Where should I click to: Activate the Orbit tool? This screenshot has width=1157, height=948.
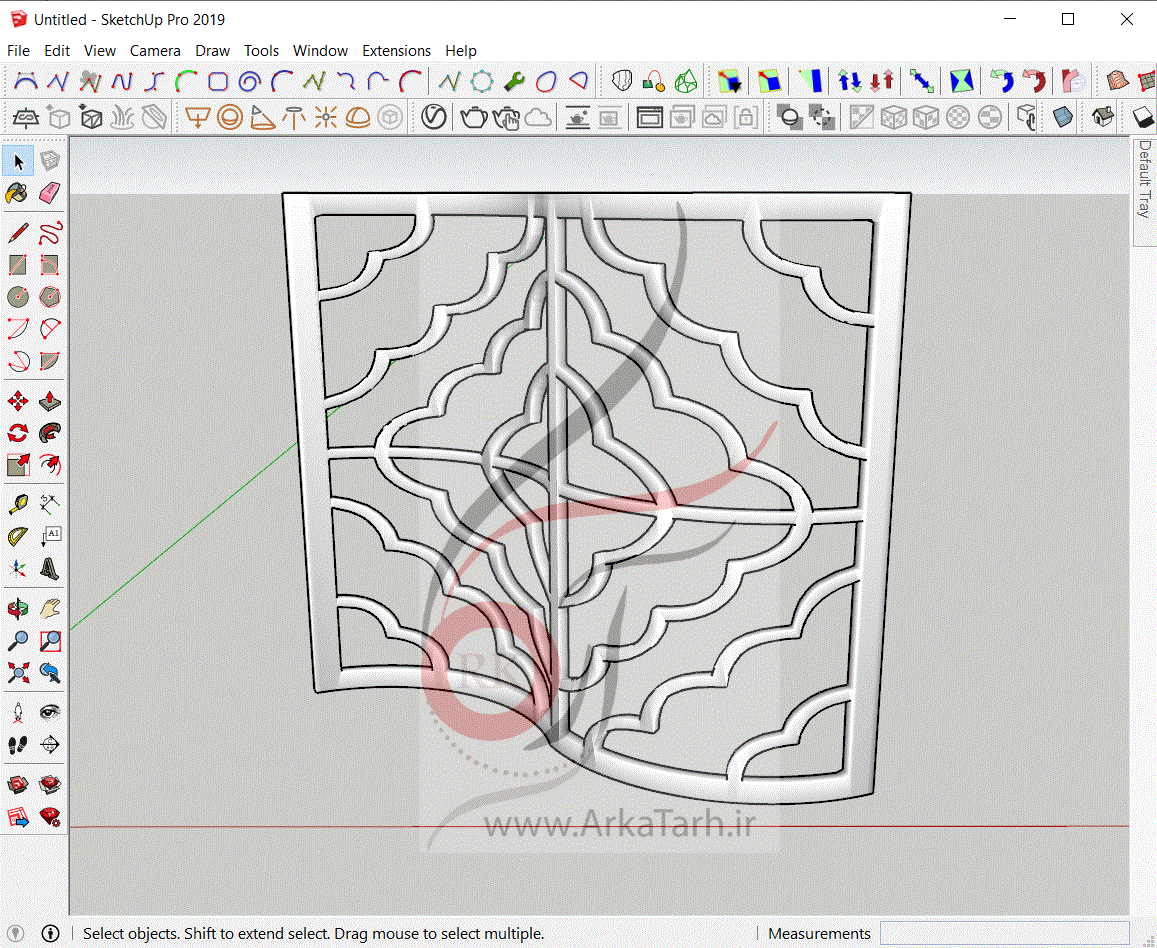click(x=17, y=607)
